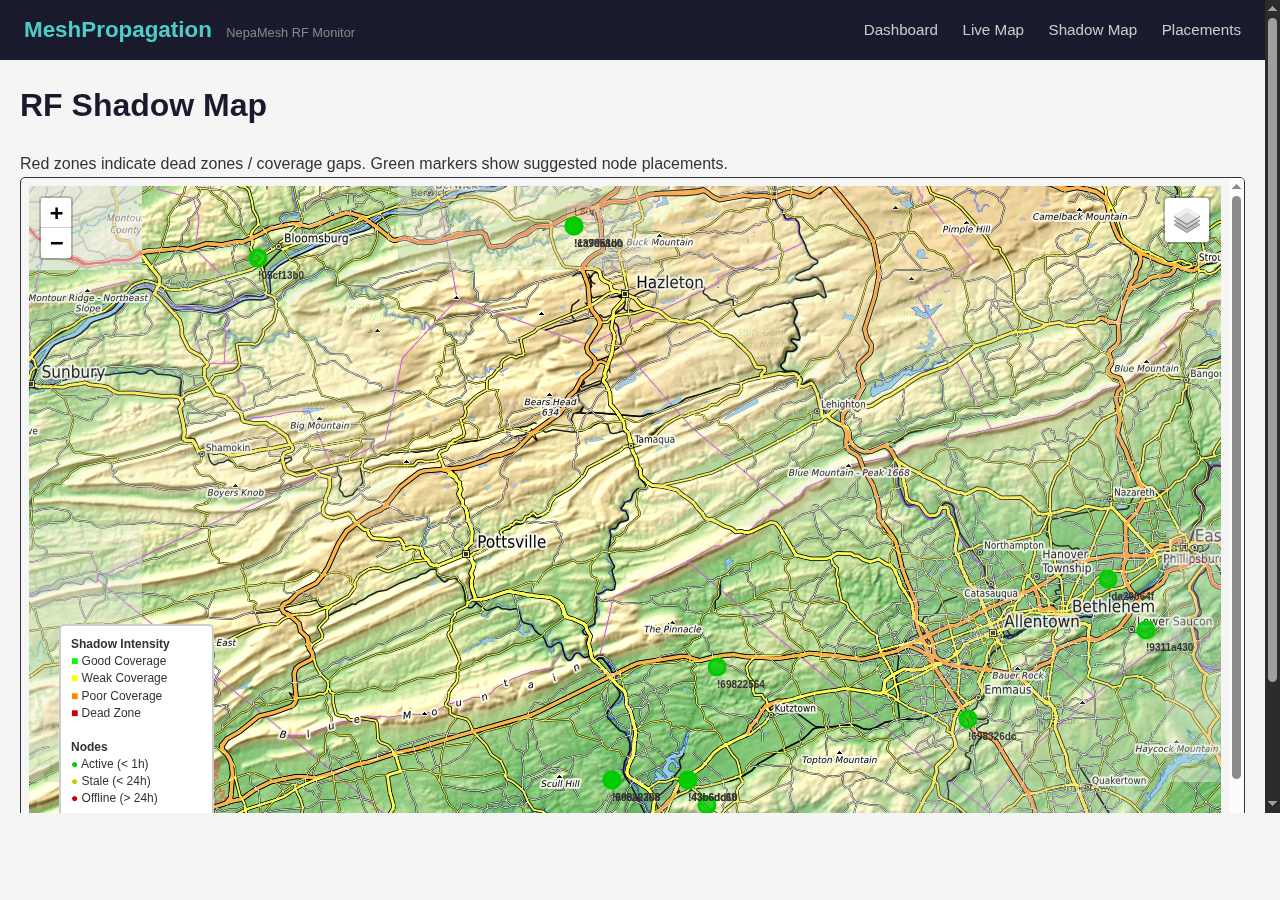Click the Poor Coverage legend entry
Image resolution: width=1280 pixels, height=900 pixels.
(x=117, y=696)
